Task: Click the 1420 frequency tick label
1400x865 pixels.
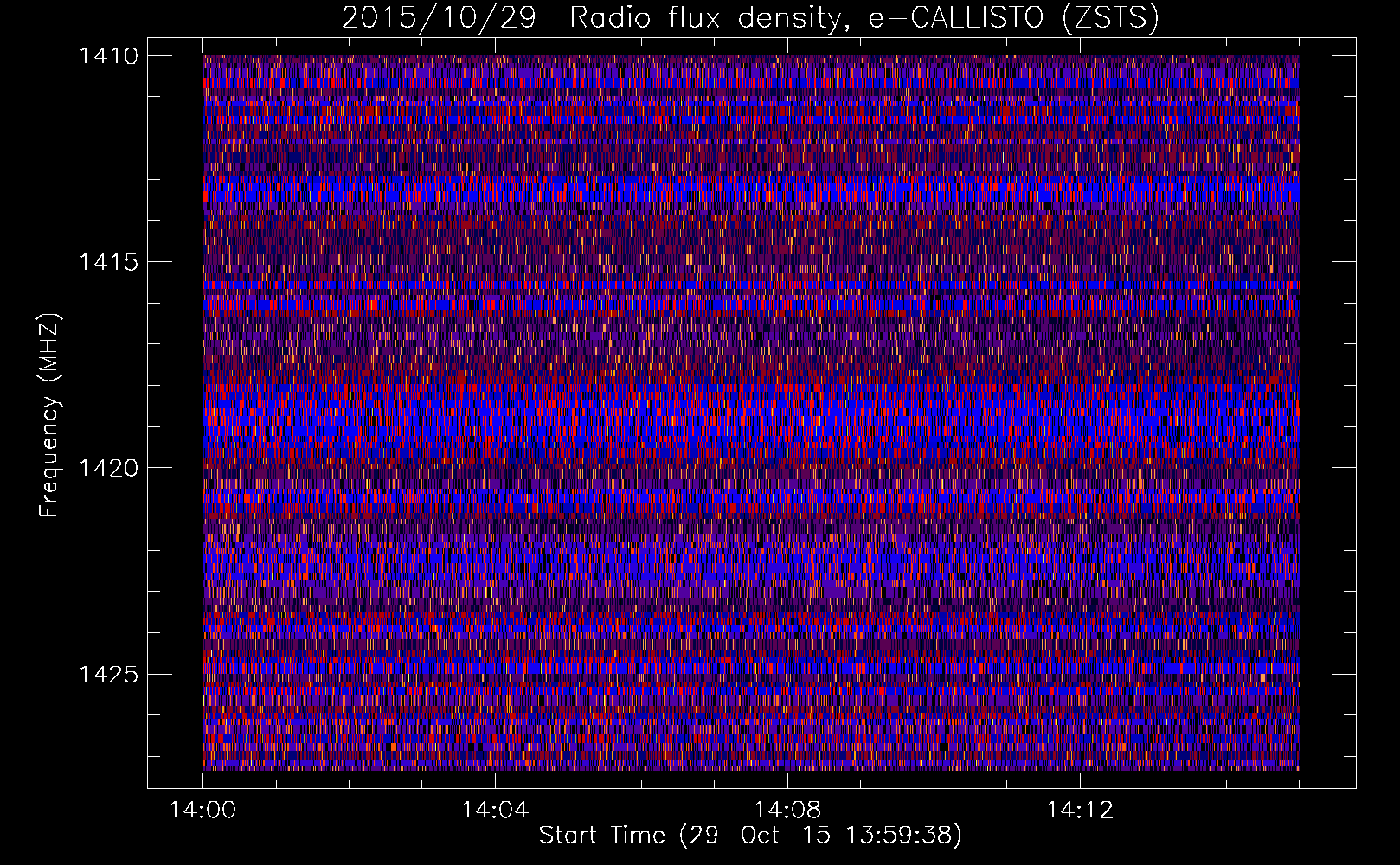Action: pyautogui.click(x=108, y=468)
